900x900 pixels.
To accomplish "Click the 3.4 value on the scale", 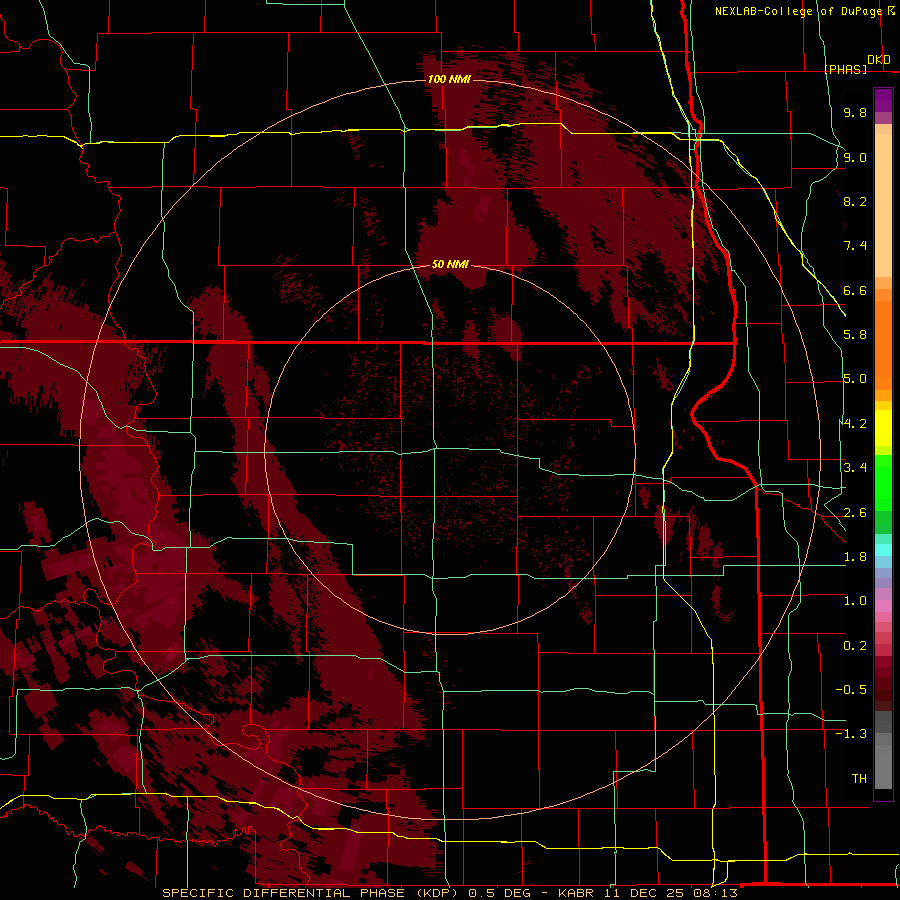I will click(x=855, y=468).
